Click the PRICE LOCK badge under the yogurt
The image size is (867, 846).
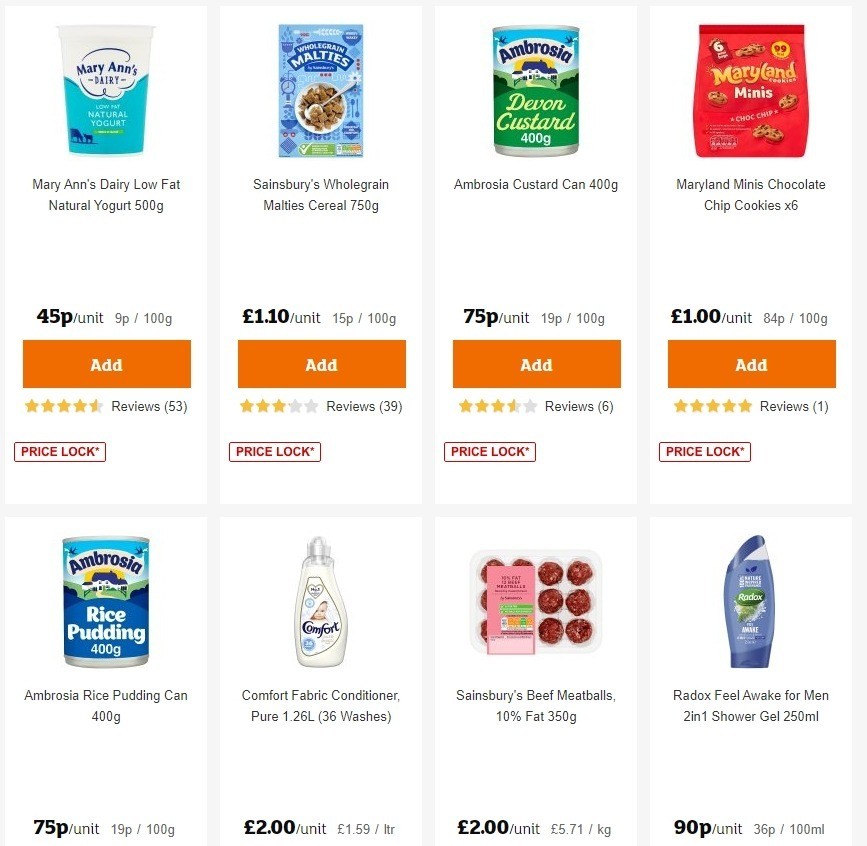(59, 451)
